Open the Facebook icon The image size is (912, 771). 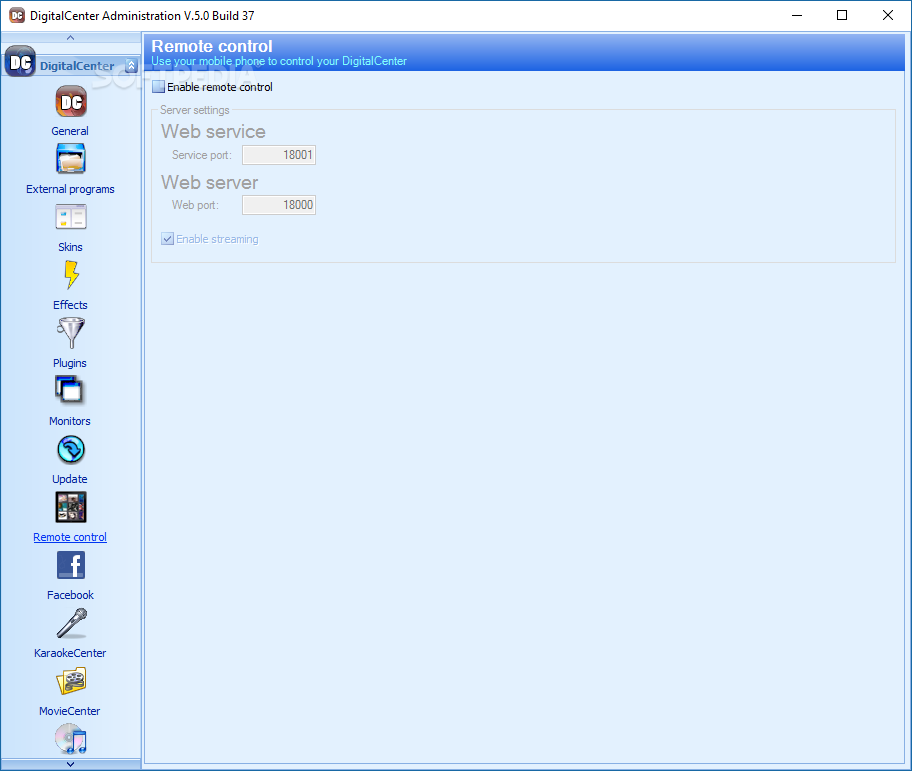71,565
